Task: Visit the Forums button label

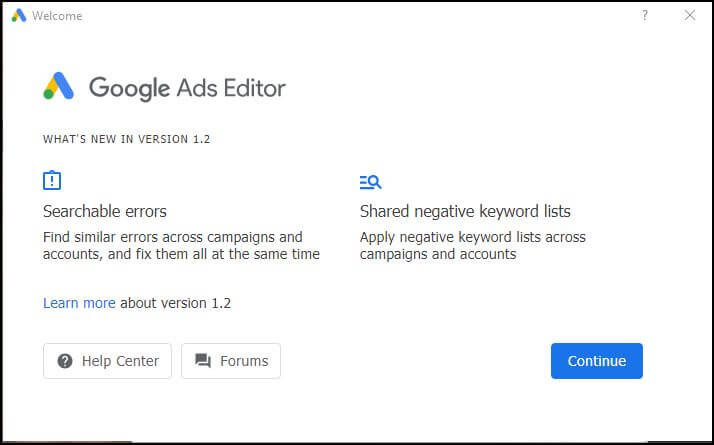Action: click(x=244, y=361)
